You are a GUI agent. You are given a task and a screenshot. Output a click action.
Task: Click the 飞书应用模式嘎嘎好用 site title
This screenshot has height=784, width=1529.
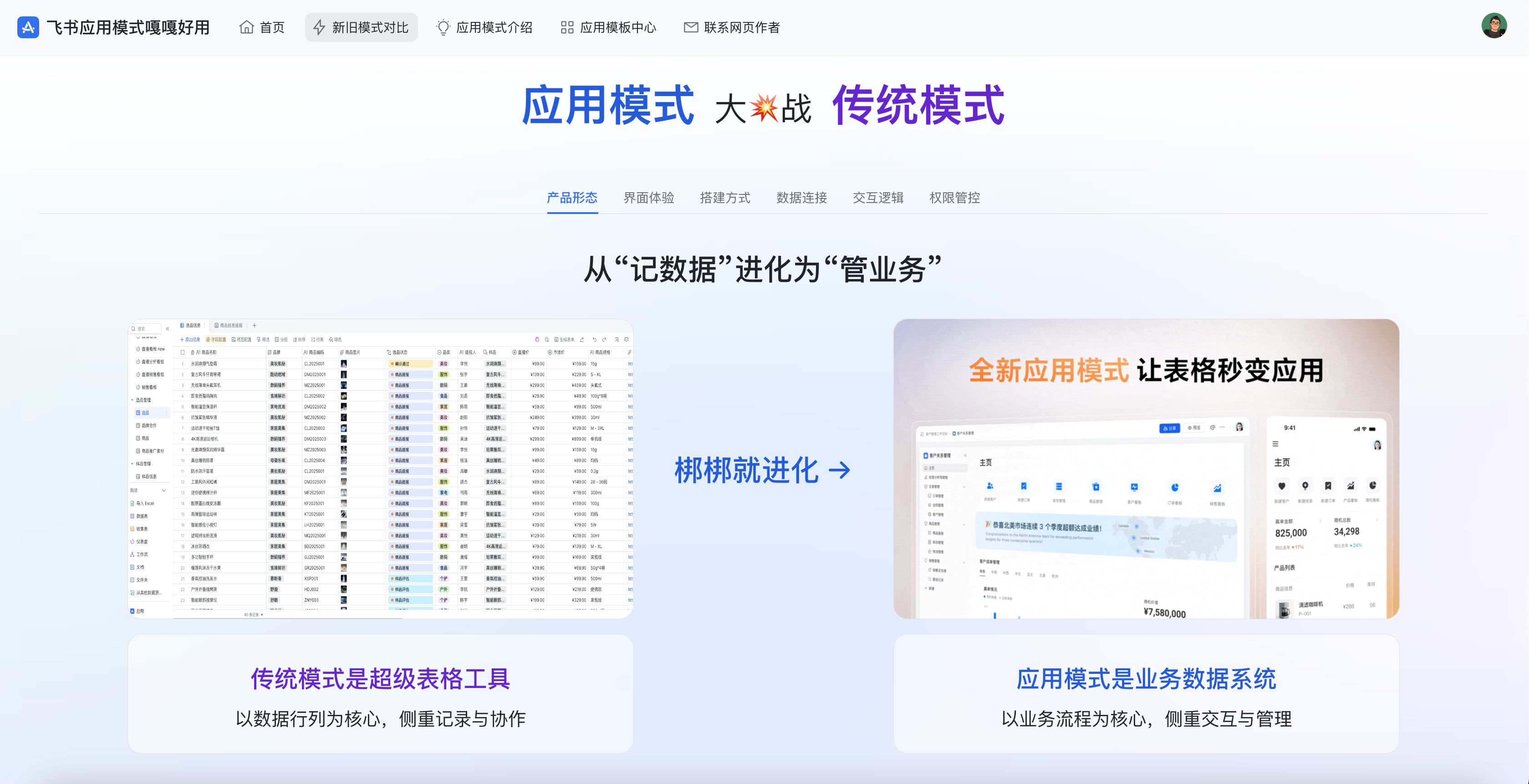click(128, 27)
